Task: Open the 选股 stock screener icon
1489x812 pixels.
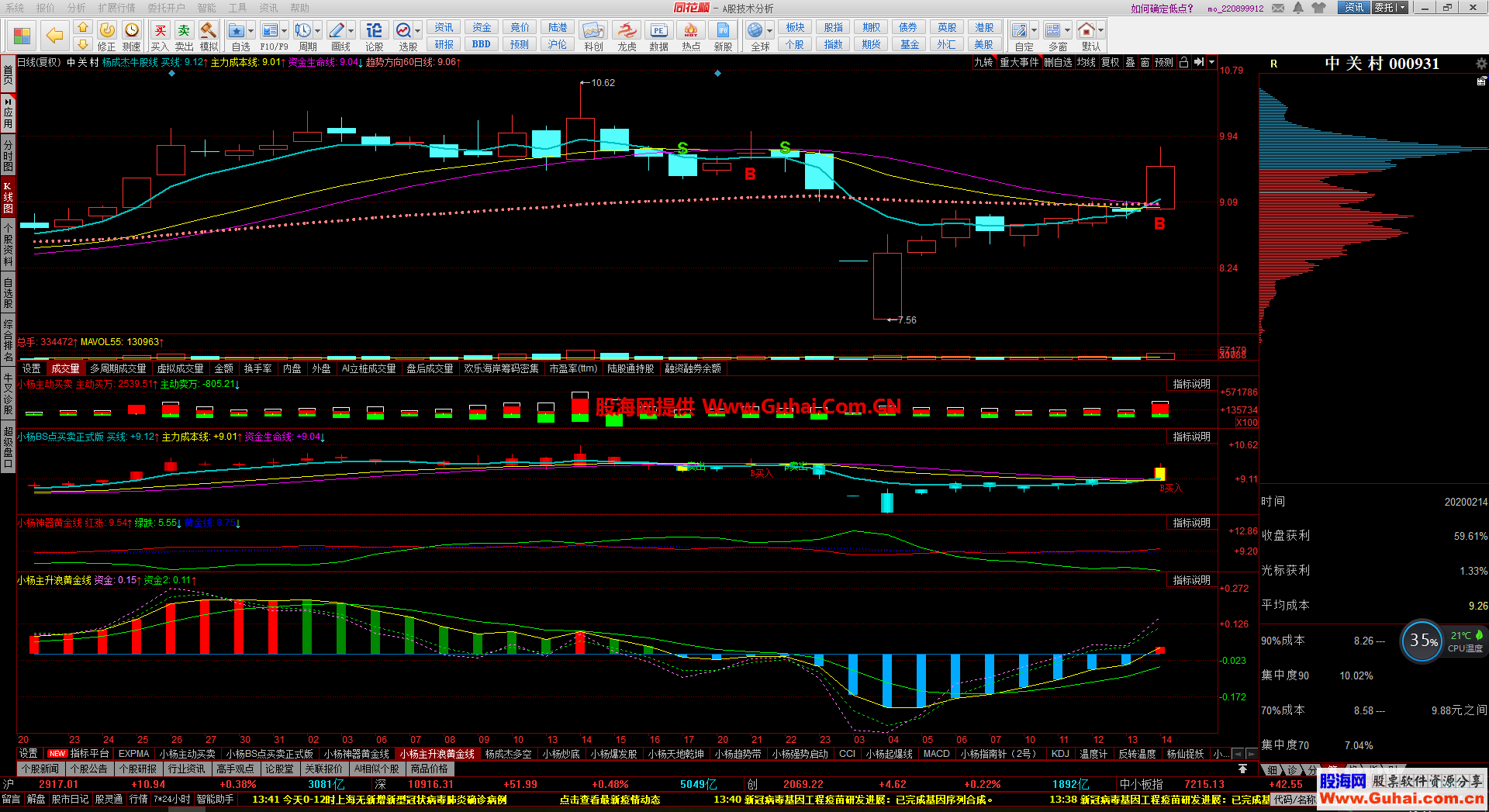Action: pos(403,30)
